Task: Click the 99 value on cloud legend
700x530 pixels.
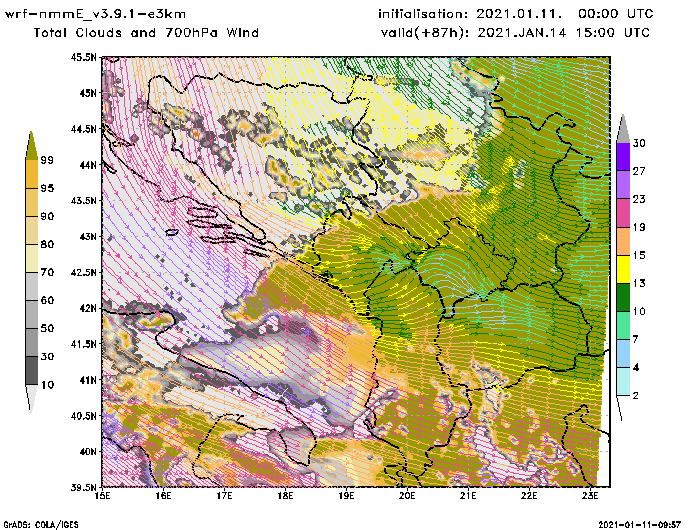Action: pos(47,160)
